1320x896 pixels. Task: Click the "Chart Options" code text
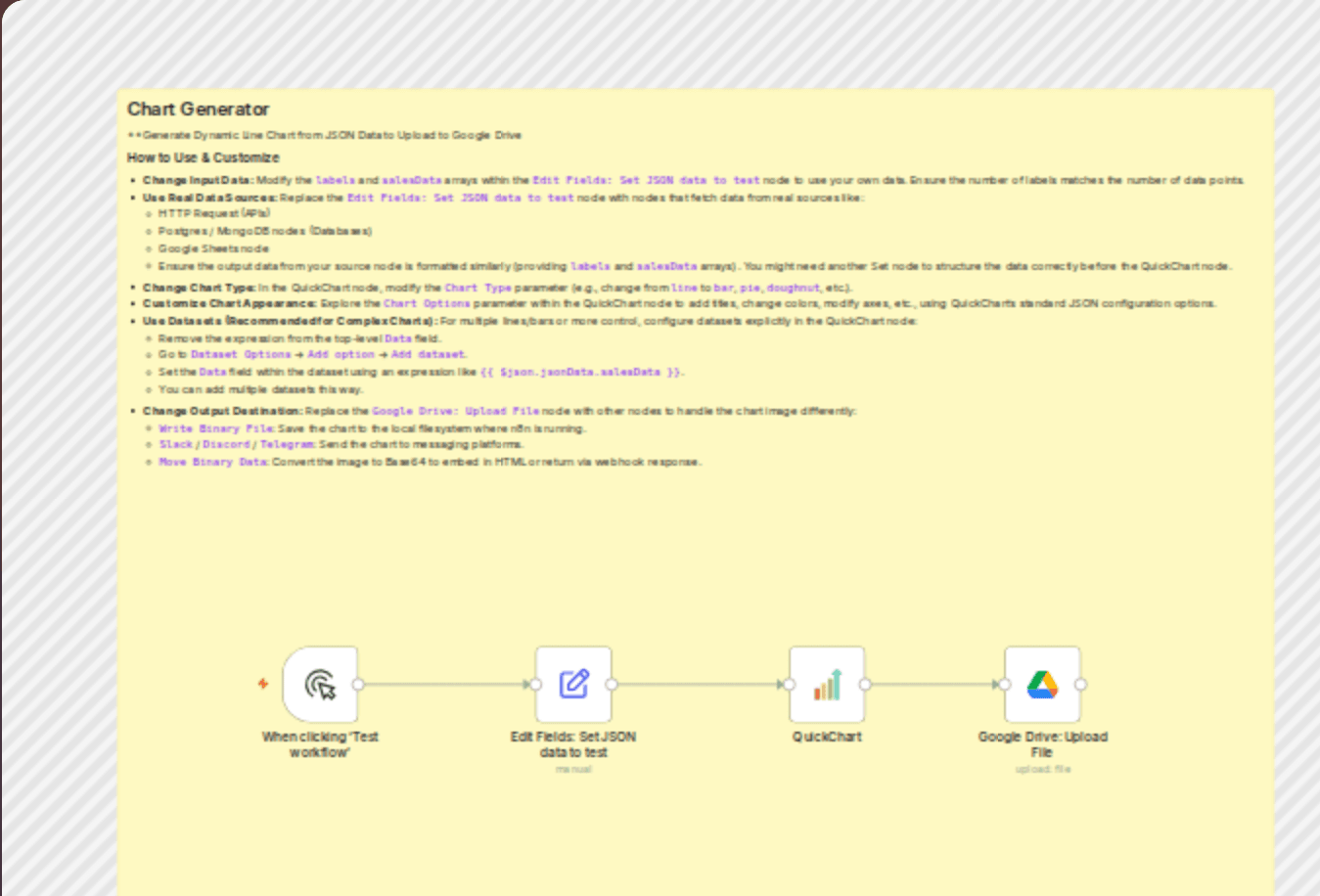point(427,303)
